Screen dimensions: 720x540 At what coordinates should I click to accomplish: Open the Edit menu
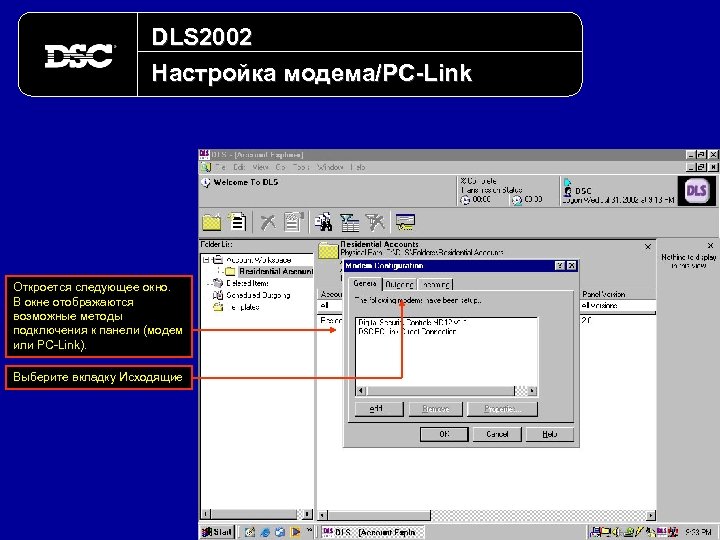(239, 167)
